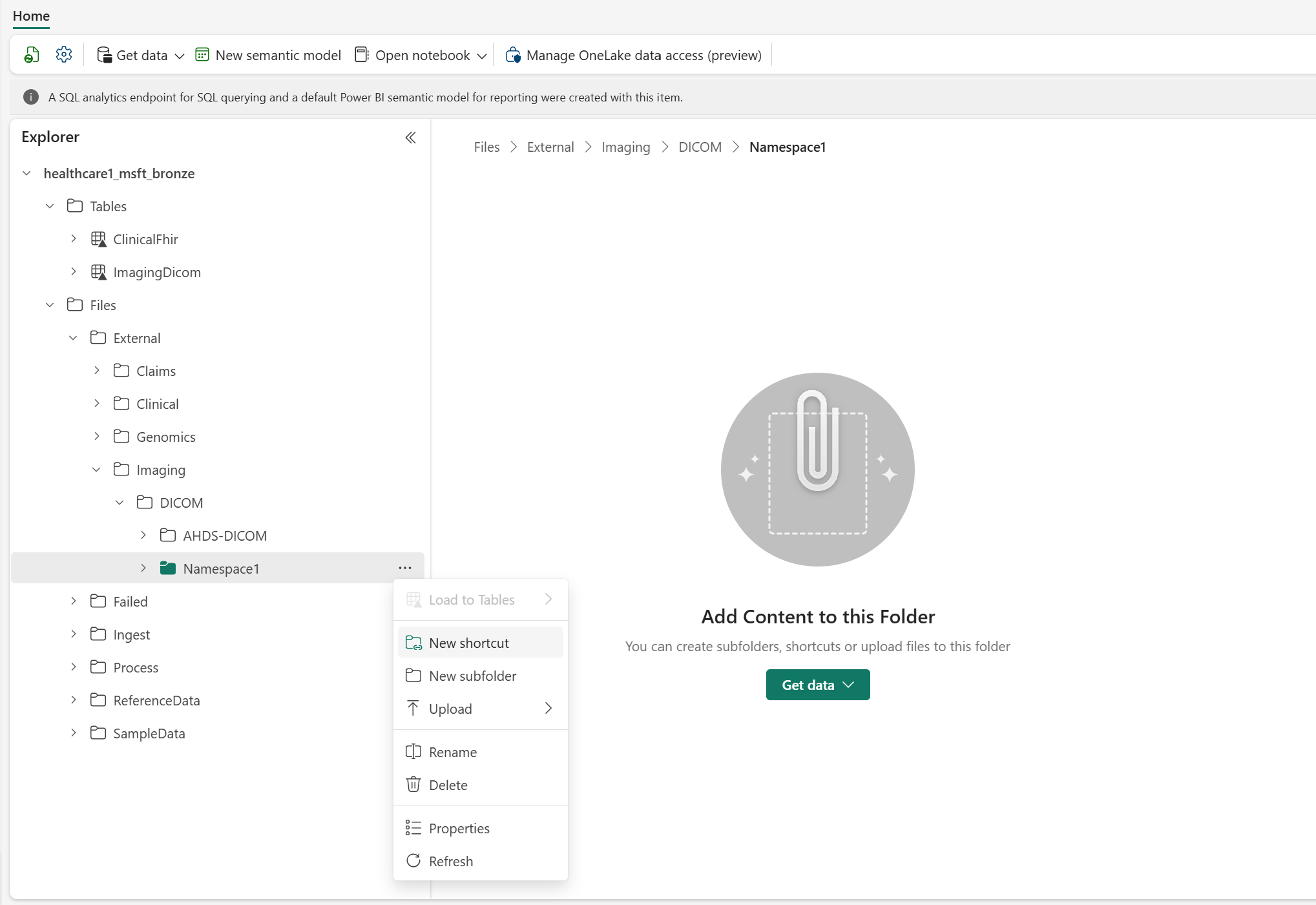Viewport: 1316px width, 905px height.
Task: Click the green Get data button
Action: (x=818, y=685)
